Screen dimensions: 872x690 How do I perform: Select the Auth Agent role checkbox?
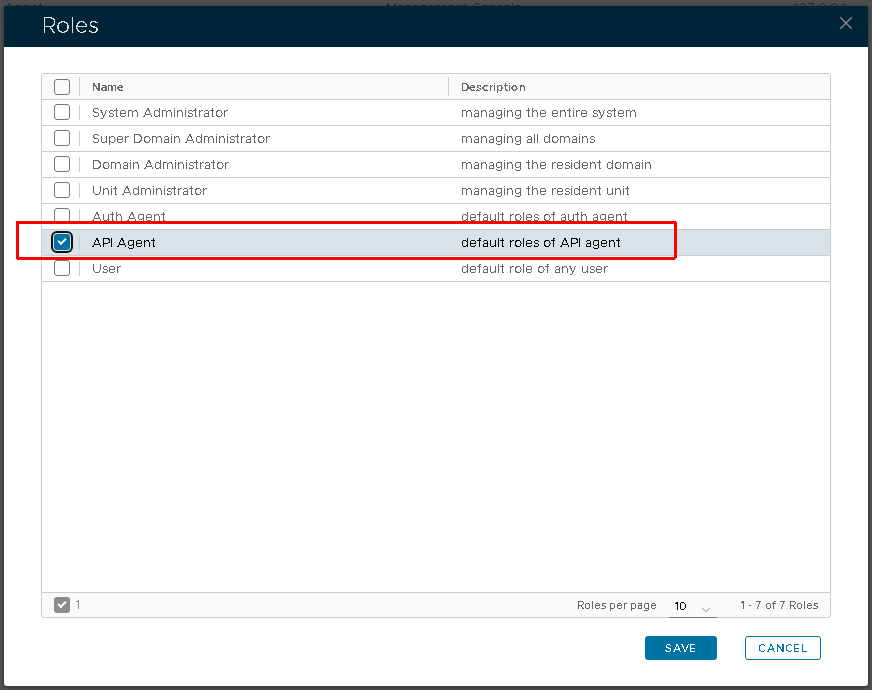pyautogui.click(x=62, y=216)
